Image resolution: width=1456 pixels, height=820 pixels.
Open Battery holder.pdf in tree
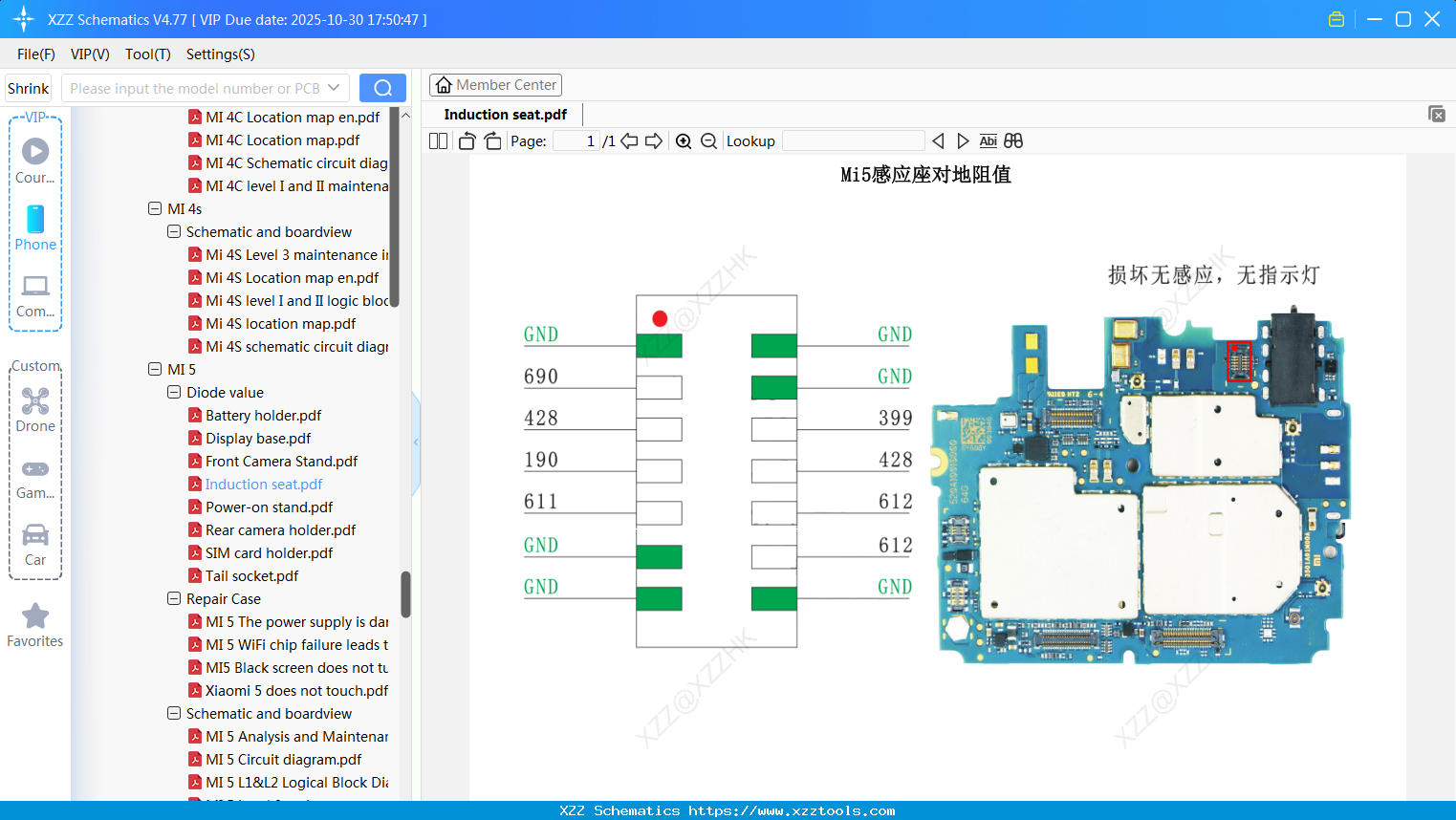click(x=263, y=416)
